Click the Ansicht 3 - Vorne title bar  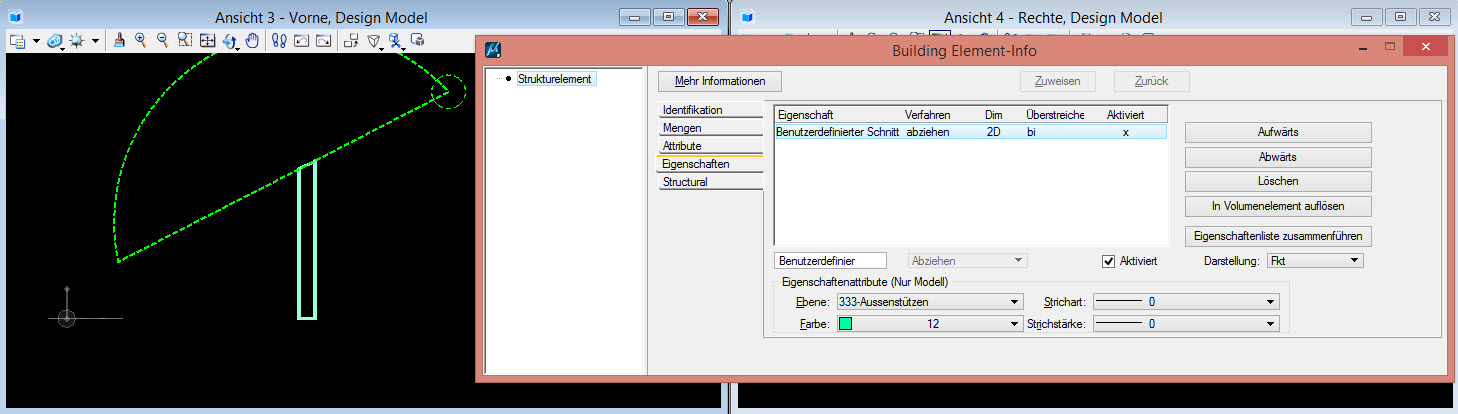[x=321, y=18]
